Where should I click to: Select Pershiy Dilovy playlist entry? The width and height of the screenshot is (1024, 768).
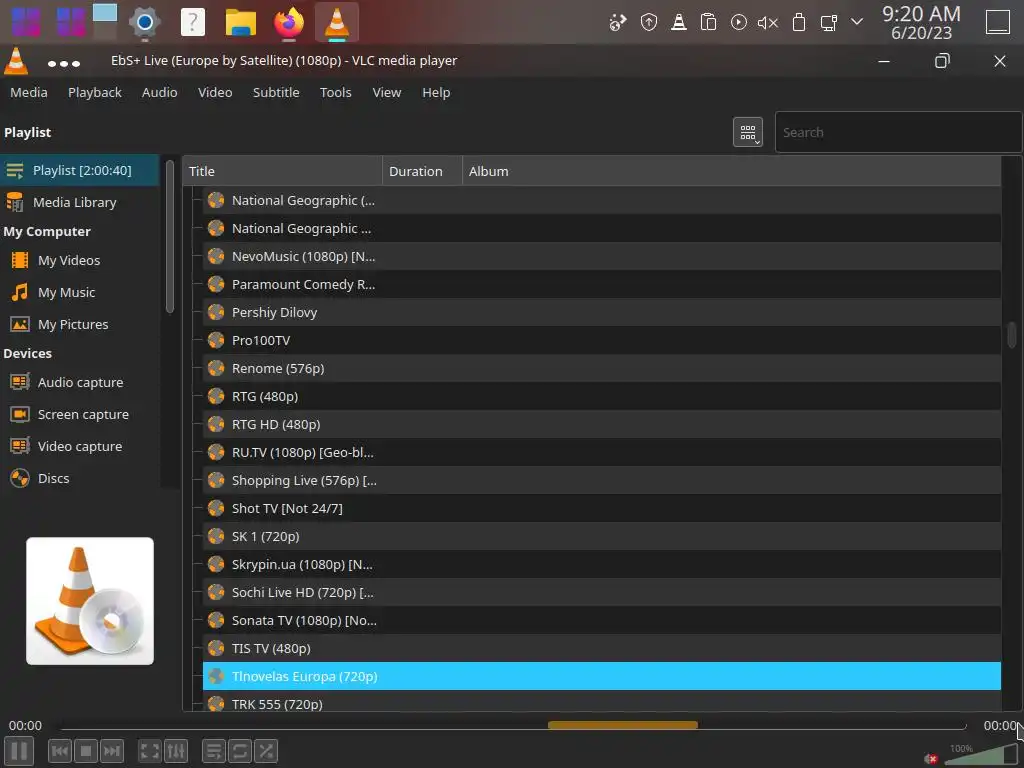pyautogui.click(x=601, y=313)
